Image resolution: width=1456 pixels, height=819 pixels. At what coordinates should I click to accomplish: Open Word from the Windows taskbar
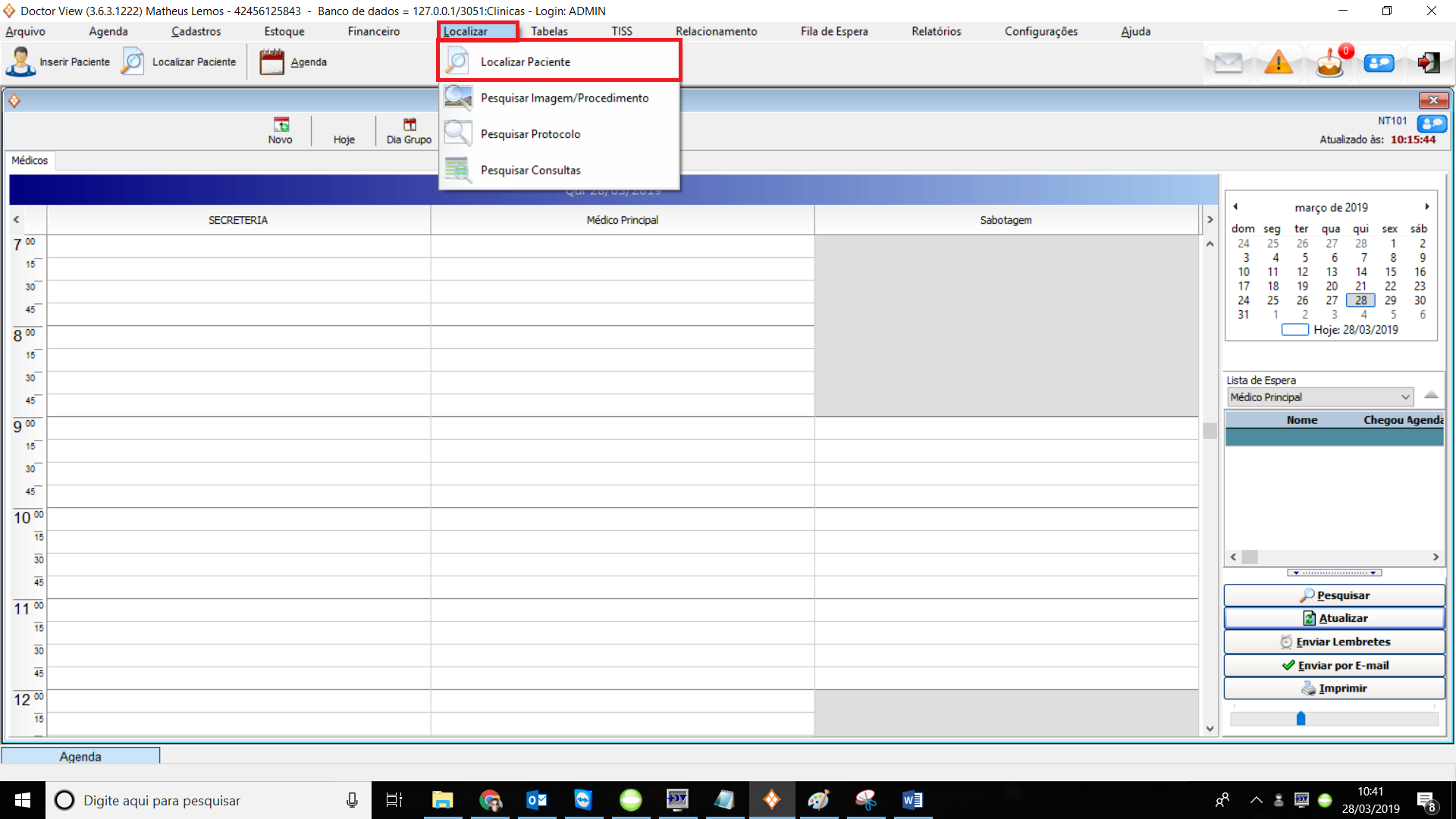pyautogui.click(x=912, y=800)
